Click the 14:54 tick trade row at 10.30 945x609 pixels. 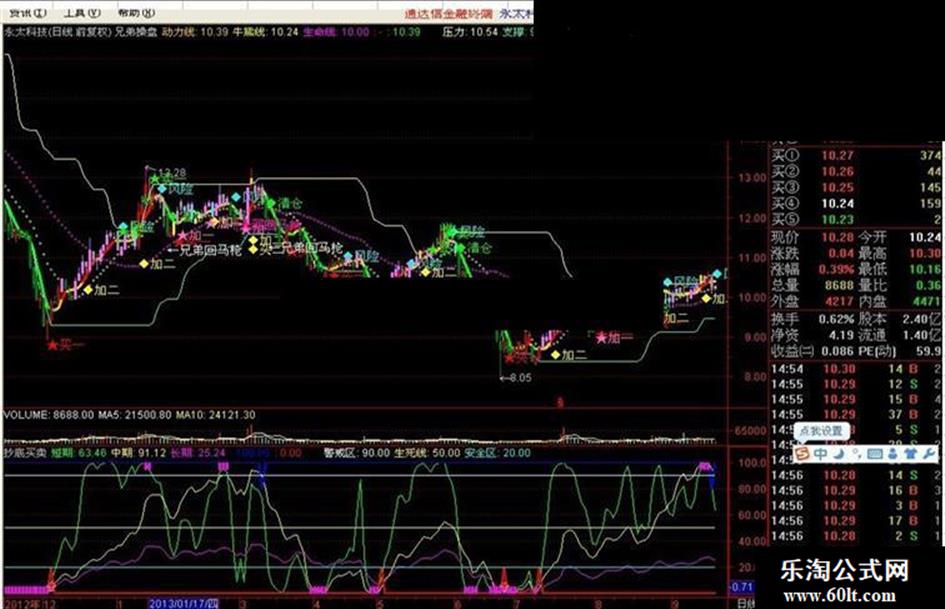[x=856, y=369]
